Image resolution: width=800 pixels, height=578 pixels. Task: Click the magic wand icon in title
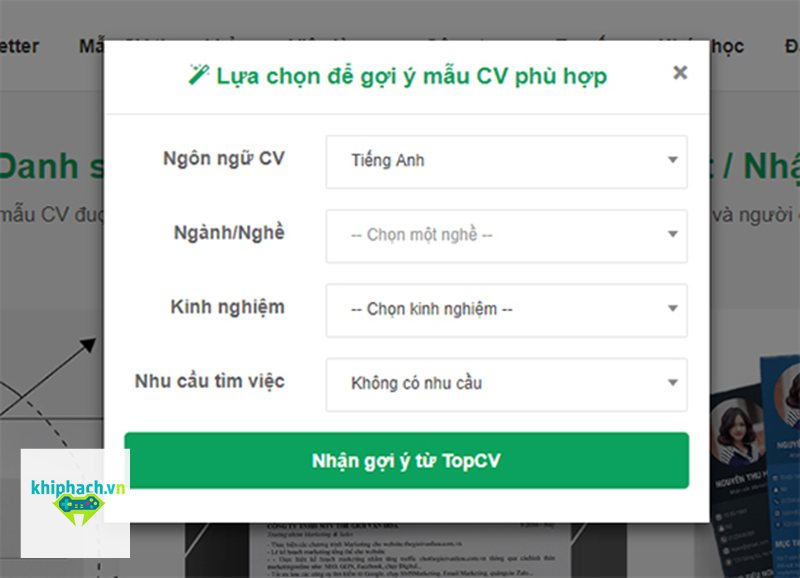click(198, 74)
